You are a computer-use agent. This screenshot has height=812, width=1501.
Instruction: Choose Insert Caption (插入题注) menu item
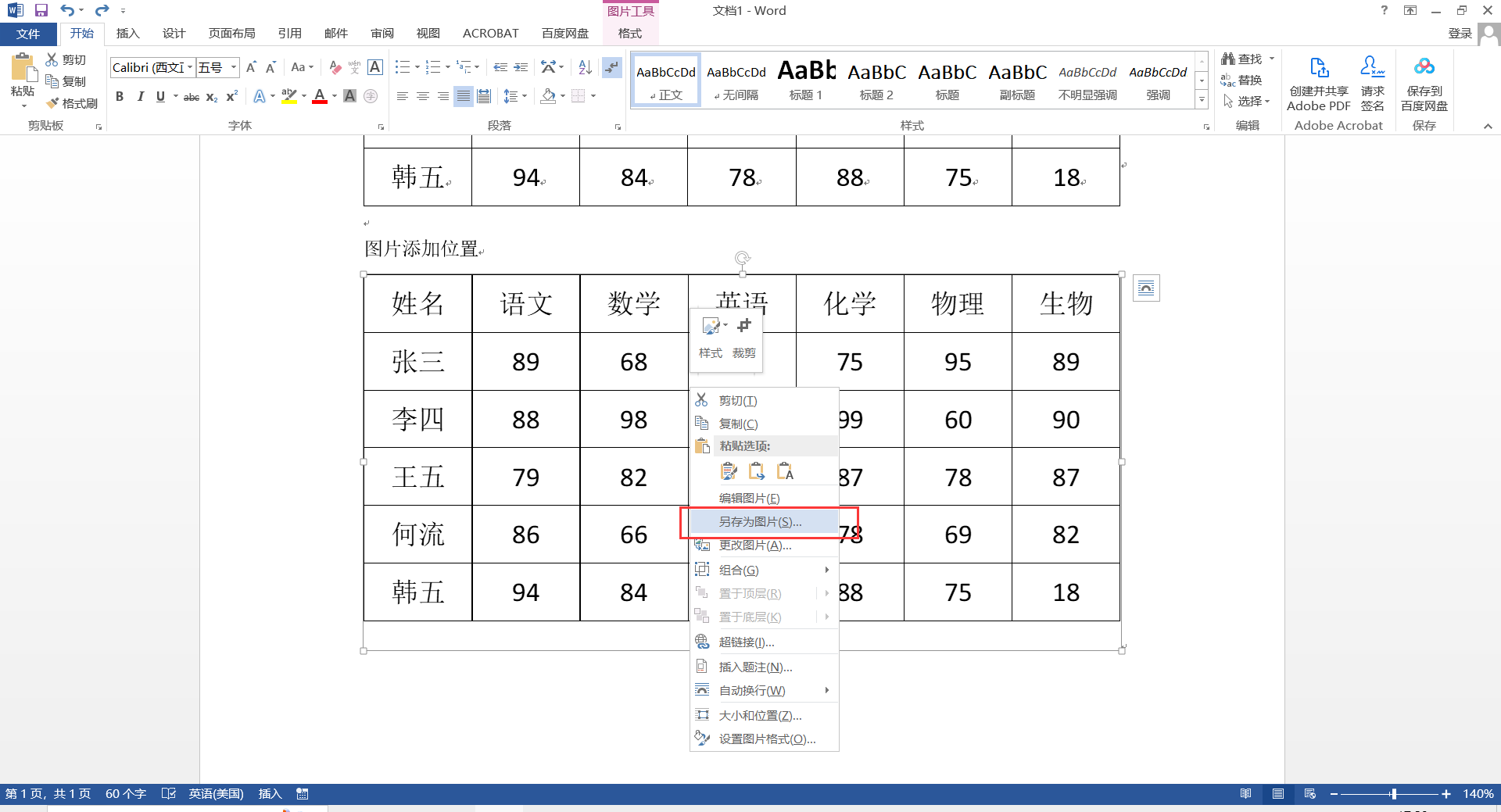point(764,667)
